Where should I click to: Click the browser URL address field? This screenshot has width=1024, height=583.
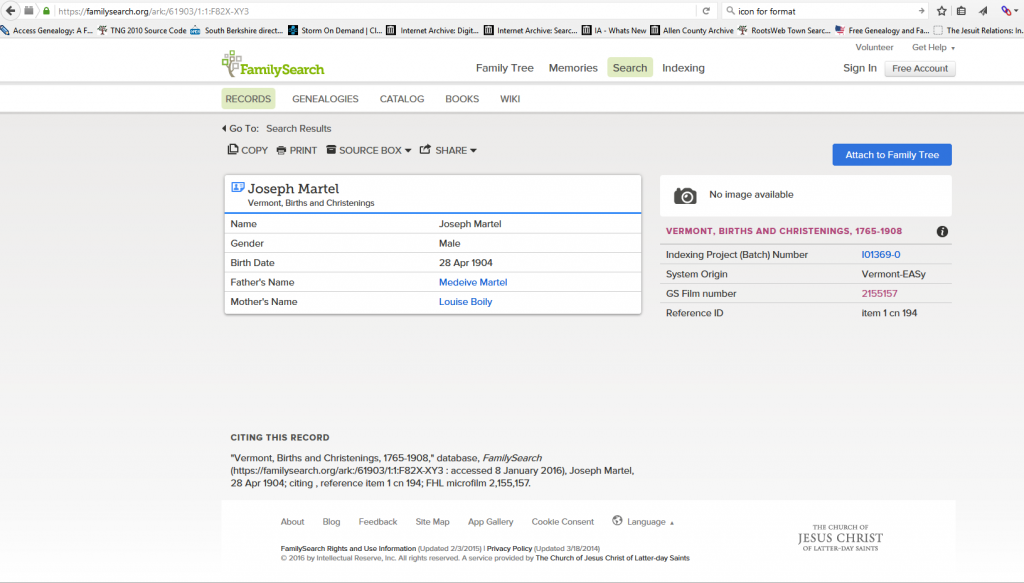(376, 11)
